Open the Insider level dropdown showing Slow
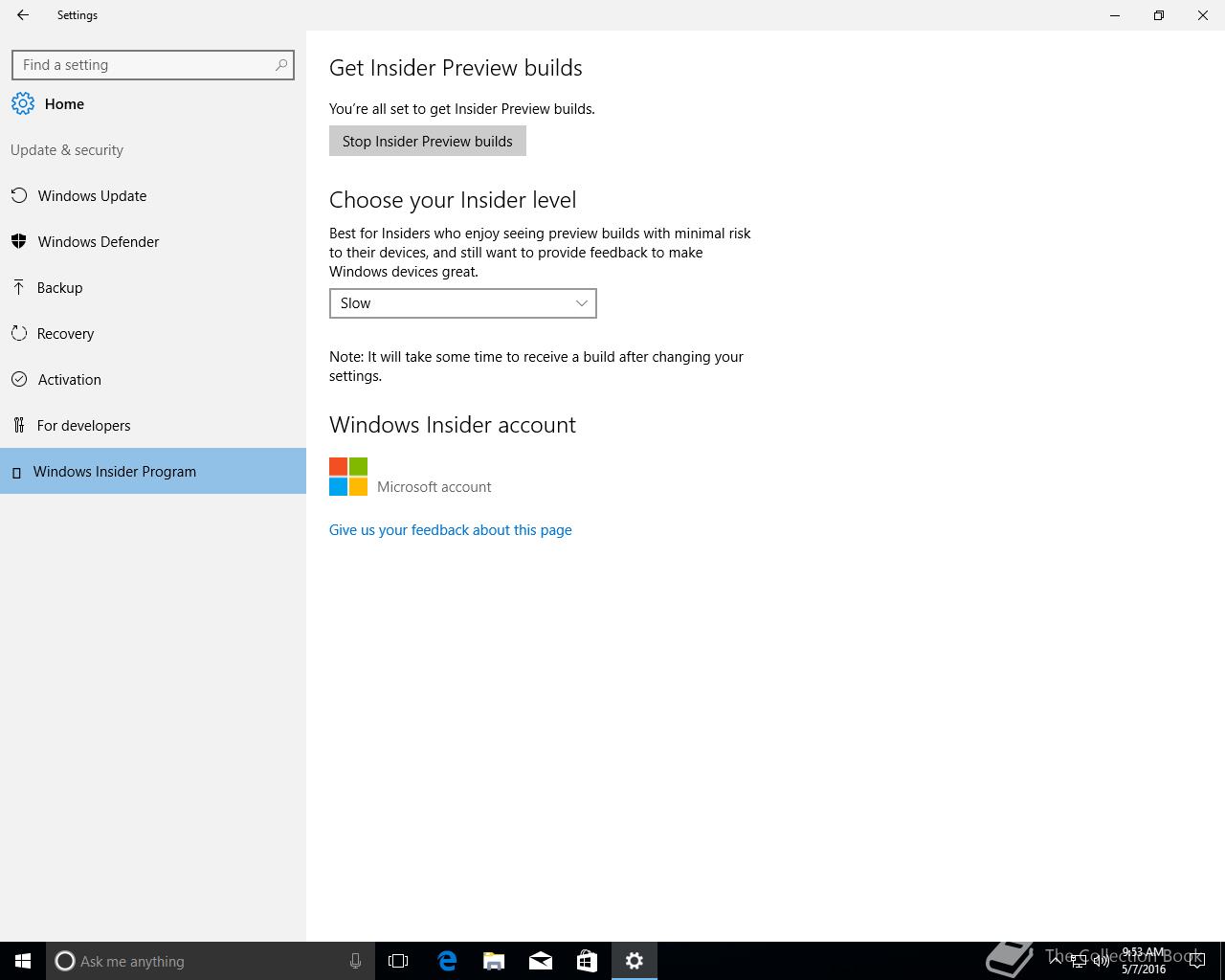The image size is (1225, 980). tap(463, 303)
